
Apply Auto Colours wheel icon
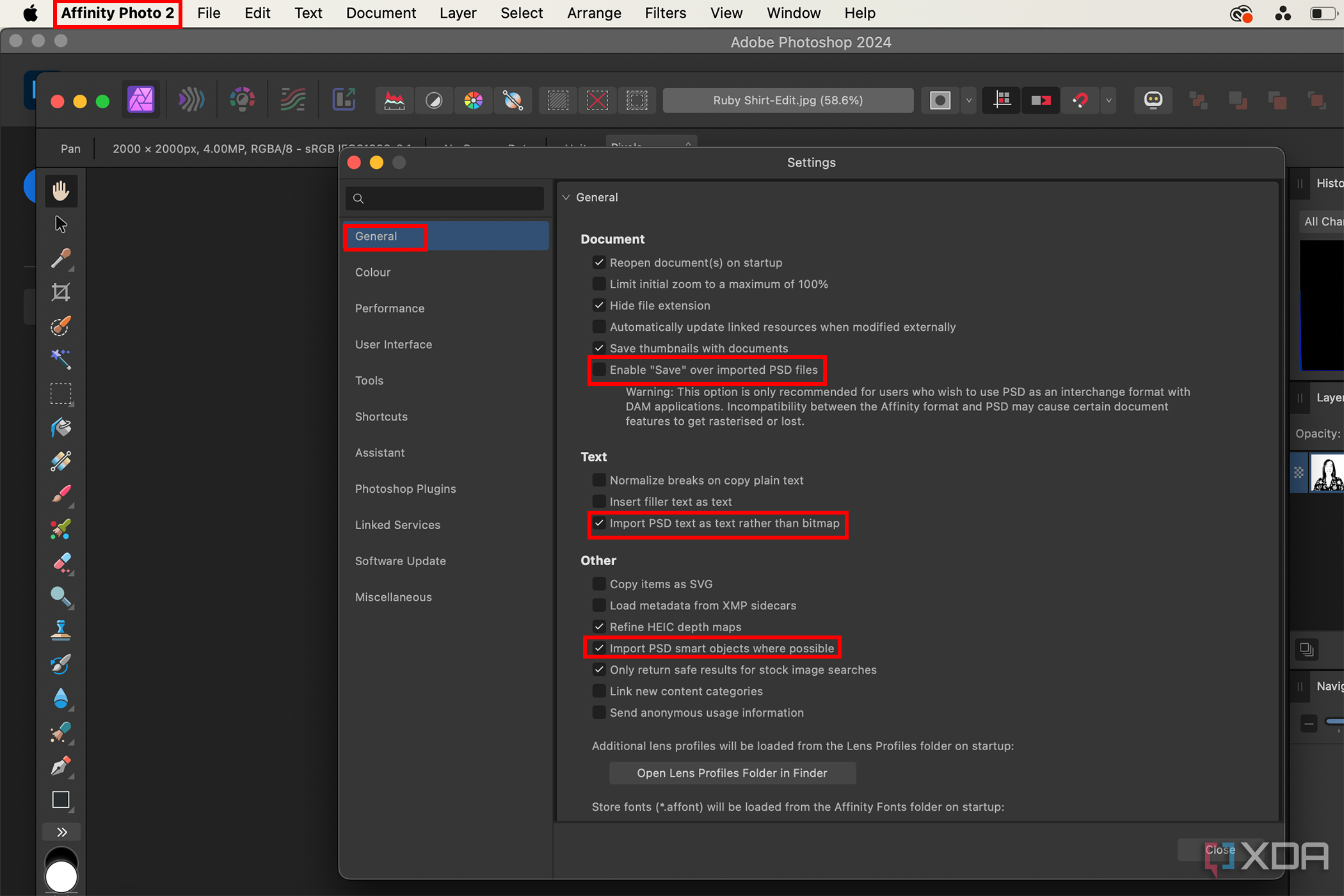click(474, 100)
